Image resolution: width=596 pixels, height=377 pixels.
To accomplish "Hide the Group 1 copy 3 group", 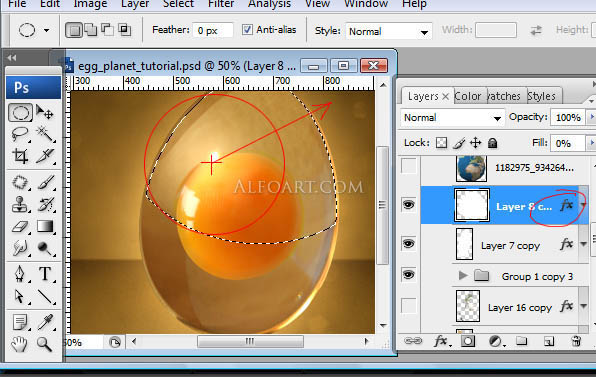I will click(409, 274).
